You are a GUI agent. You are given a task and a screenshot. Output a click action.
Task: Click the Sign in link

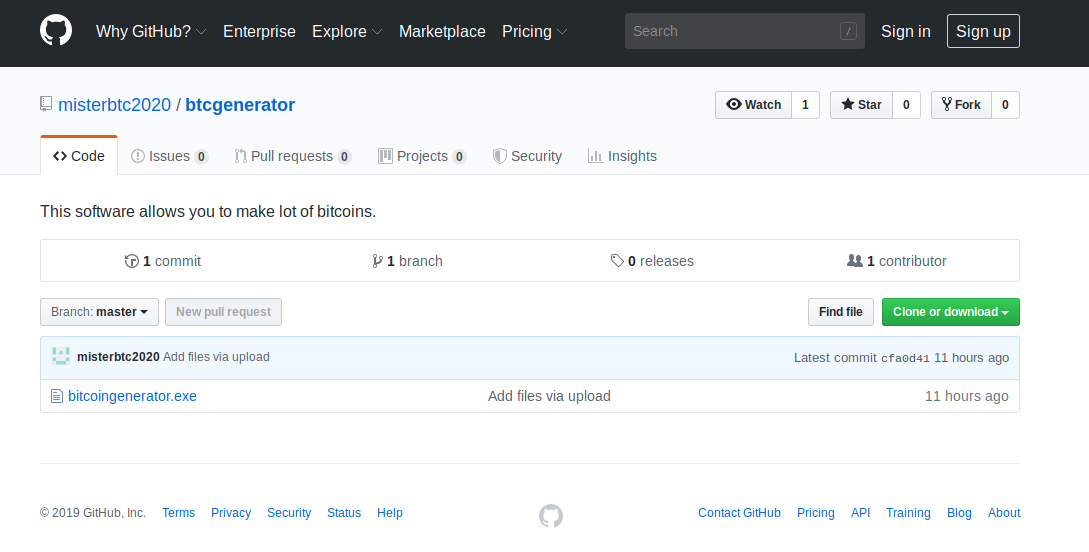coord(906,31)
